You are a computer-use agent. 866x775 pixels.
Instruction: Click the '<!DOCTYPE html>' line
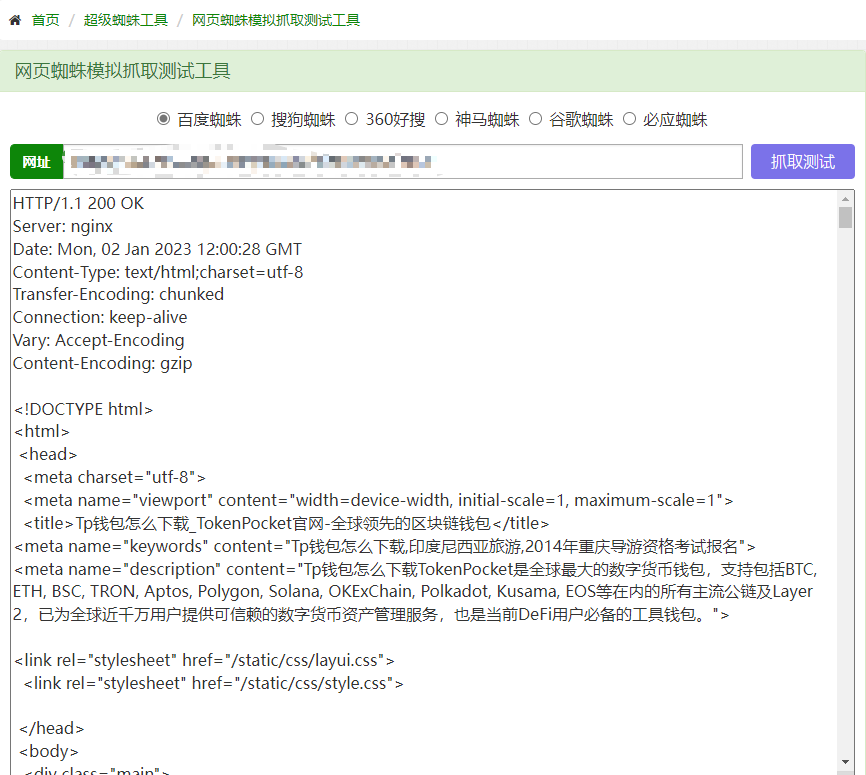tap(83, 409)
